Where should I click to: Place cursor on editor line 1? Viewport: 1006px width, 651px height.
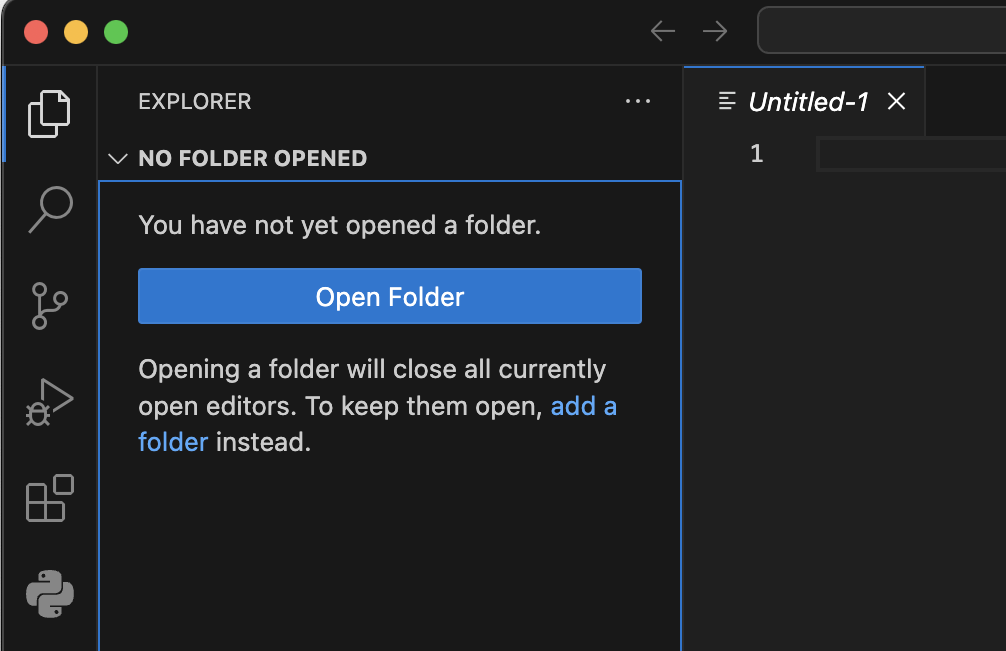pyautogui.click(x=911, y=154)
